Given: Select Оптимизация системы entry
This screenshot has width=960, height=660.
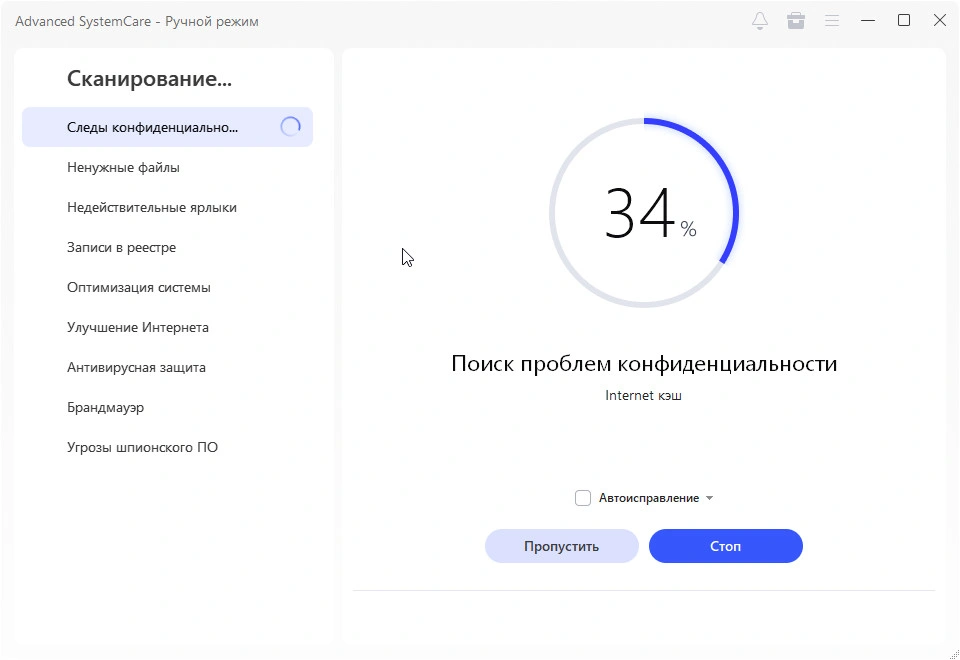Looking at the screenshot, I should pyautogui.click(x=139, y=287).
